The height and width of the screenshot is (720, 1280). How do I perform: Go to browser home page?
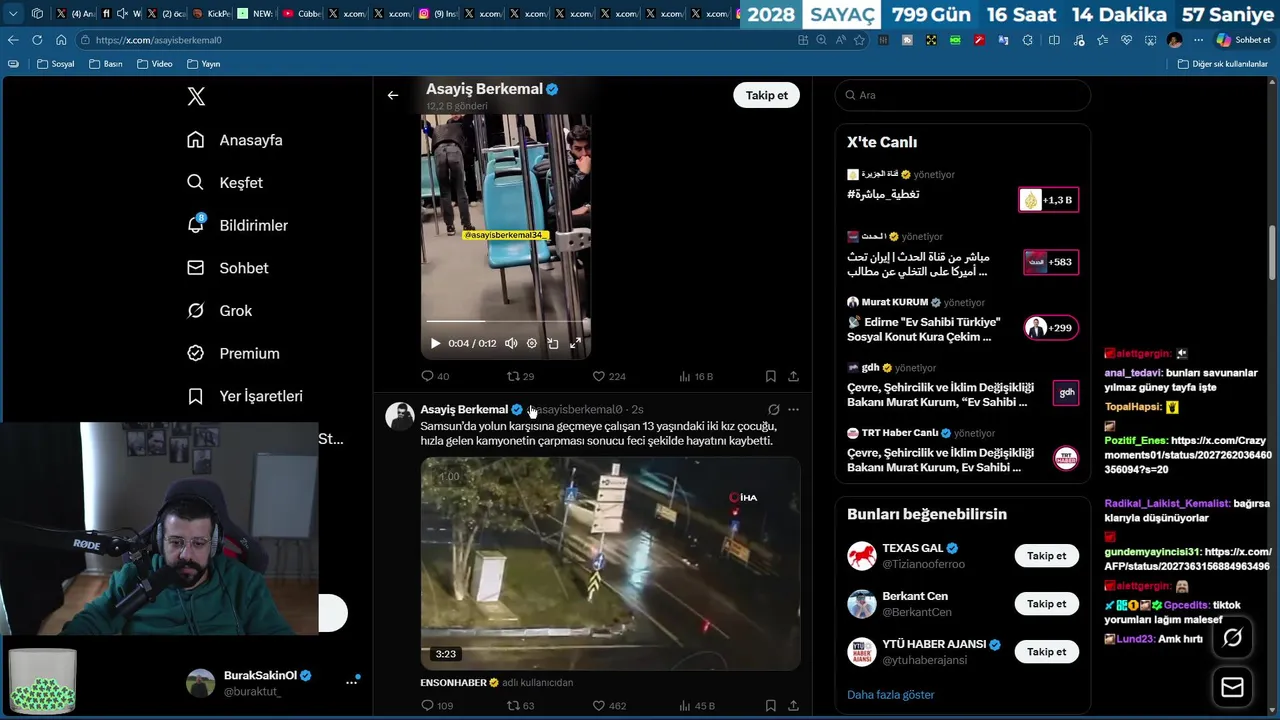(x=61, y=40)
